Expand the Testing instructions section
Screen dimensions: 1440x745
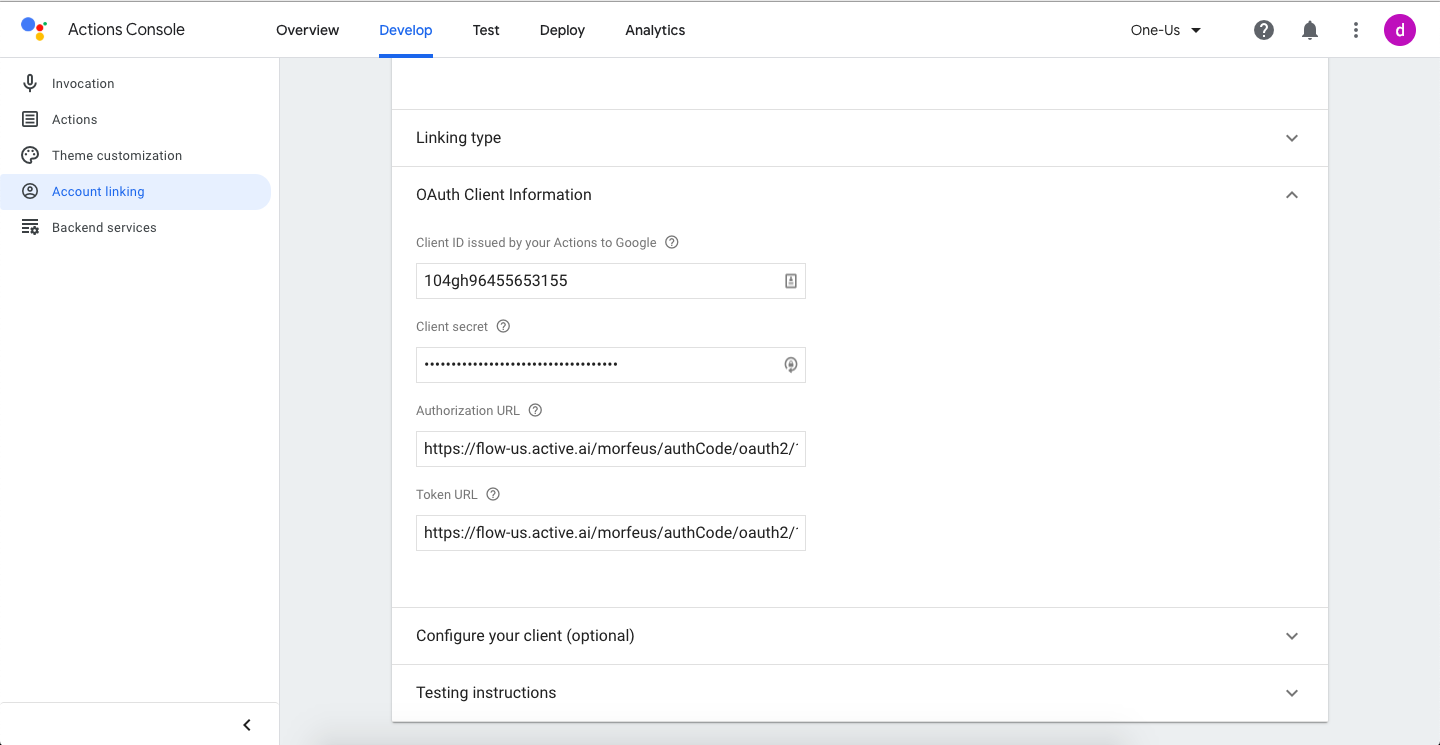pyautogui.click(x=1292, y=693)
